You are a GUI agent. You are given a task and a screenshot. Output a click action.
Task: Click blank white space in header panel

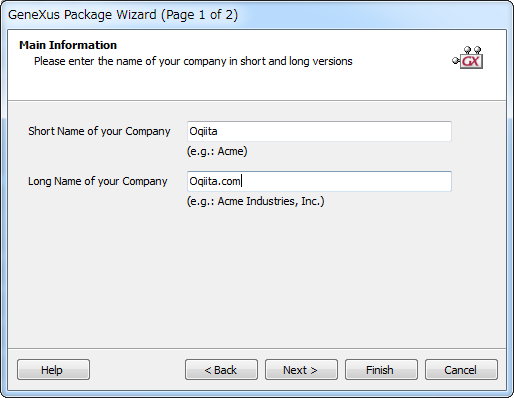point(233,85)
